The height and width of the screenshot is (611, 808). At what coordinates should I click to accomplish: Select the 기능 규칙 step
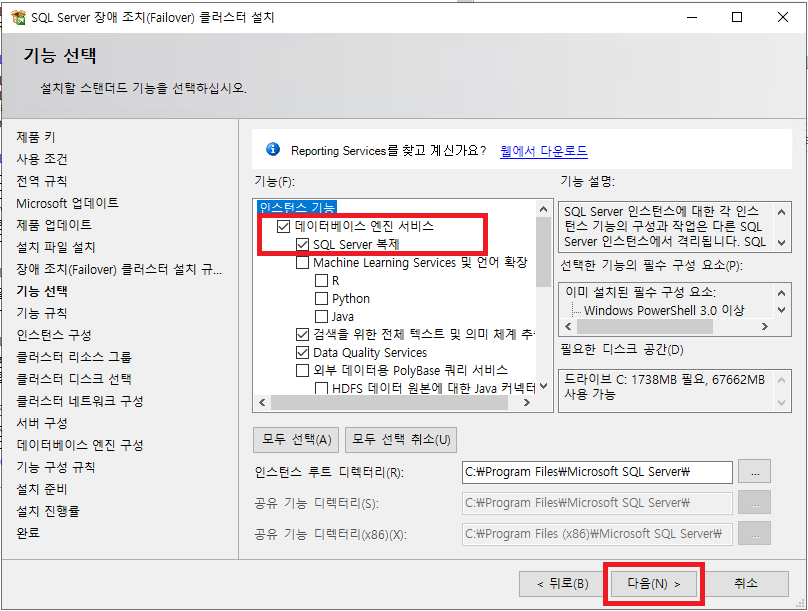coord(42,313)
